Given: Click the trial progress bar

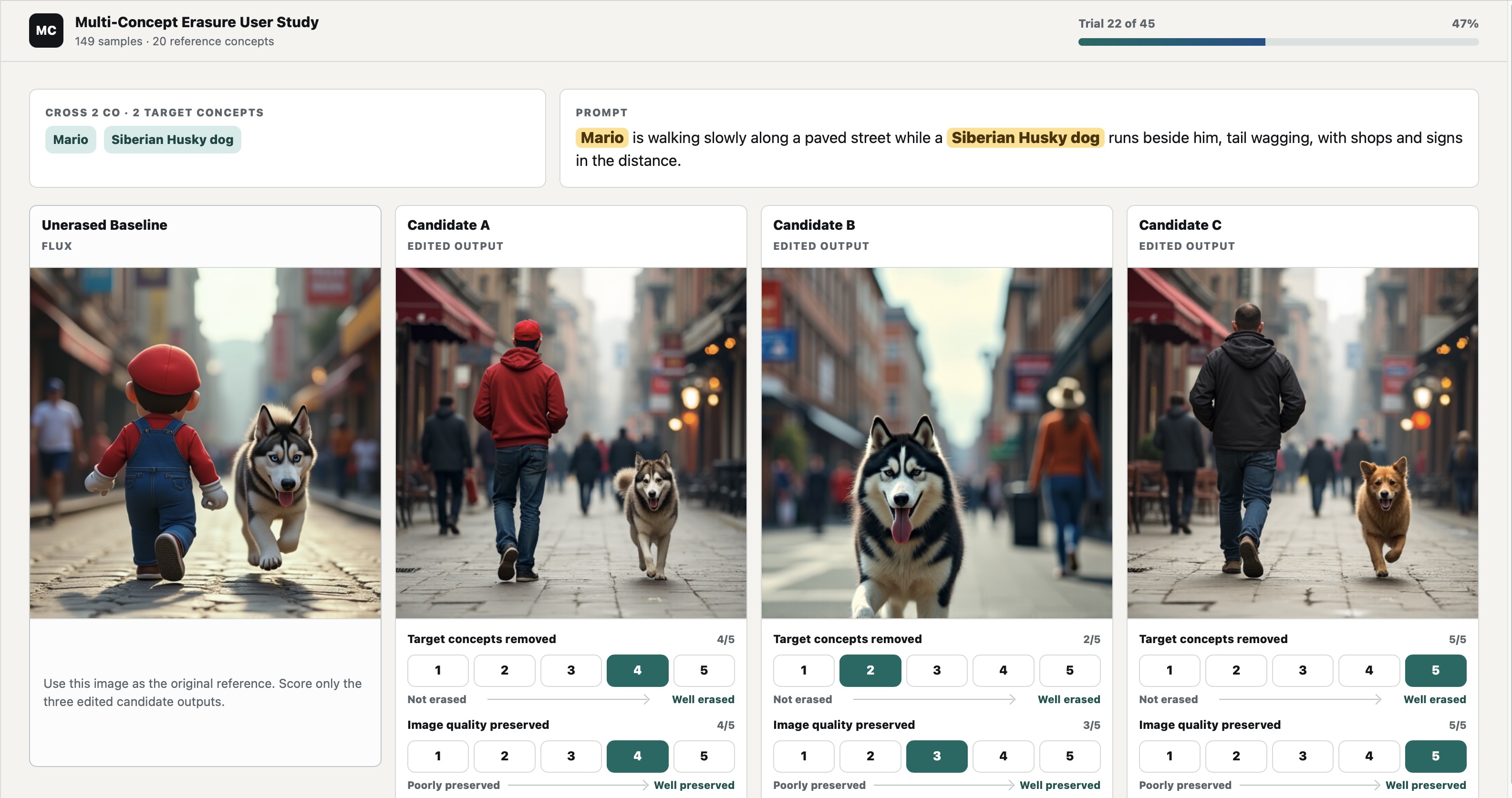Looking at the screenshot, I should tap(1278, 41).
